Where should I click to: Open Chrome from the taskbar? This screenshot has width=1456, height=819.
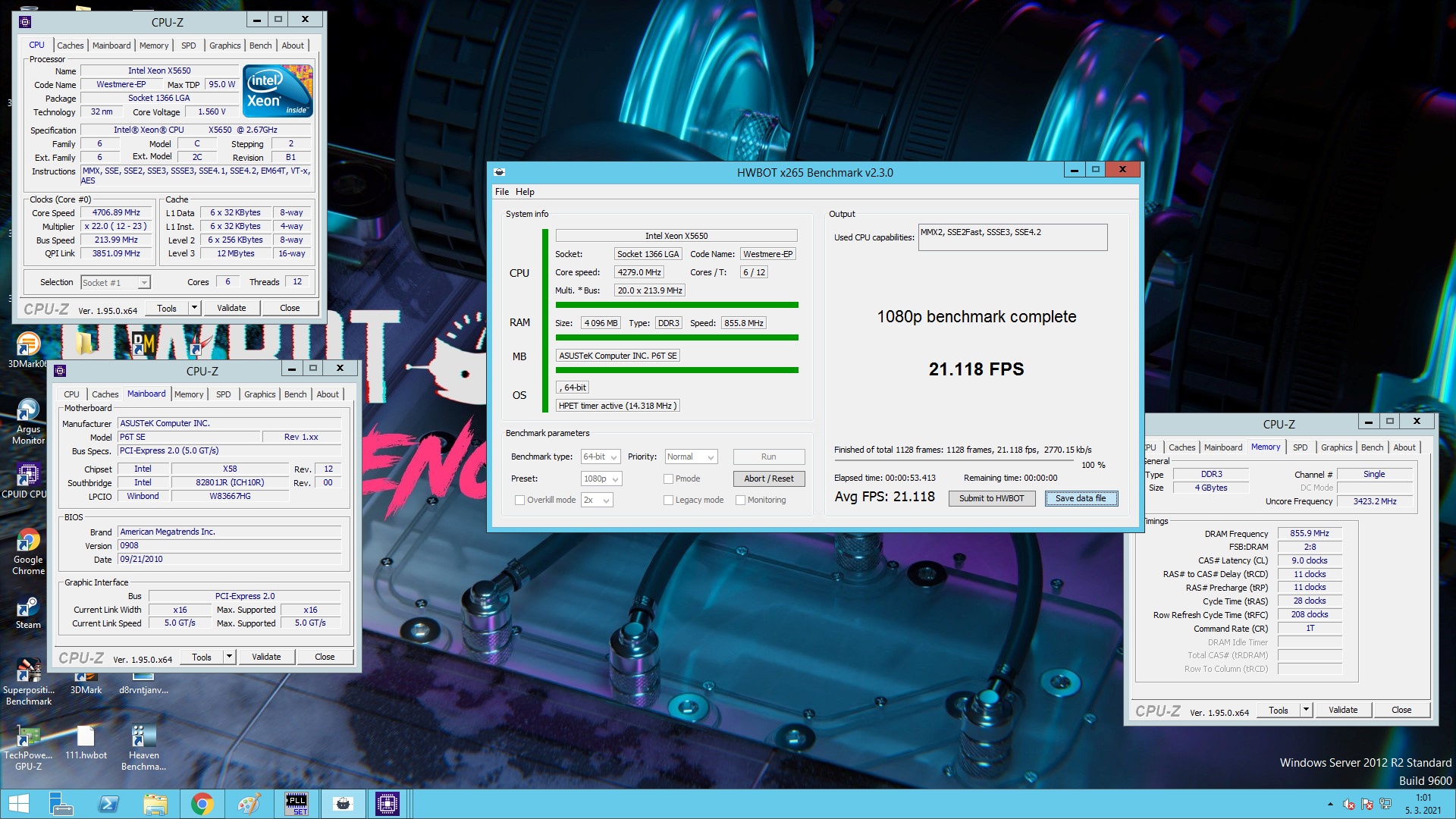(x=202, y=804)
